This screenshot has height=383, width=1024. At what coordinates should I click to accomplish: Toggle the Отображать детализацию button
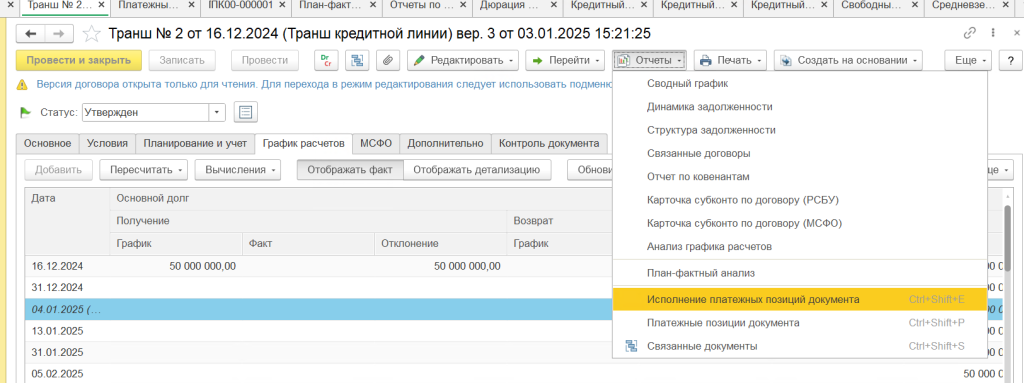pyautogui.click(x=477, y=170)
